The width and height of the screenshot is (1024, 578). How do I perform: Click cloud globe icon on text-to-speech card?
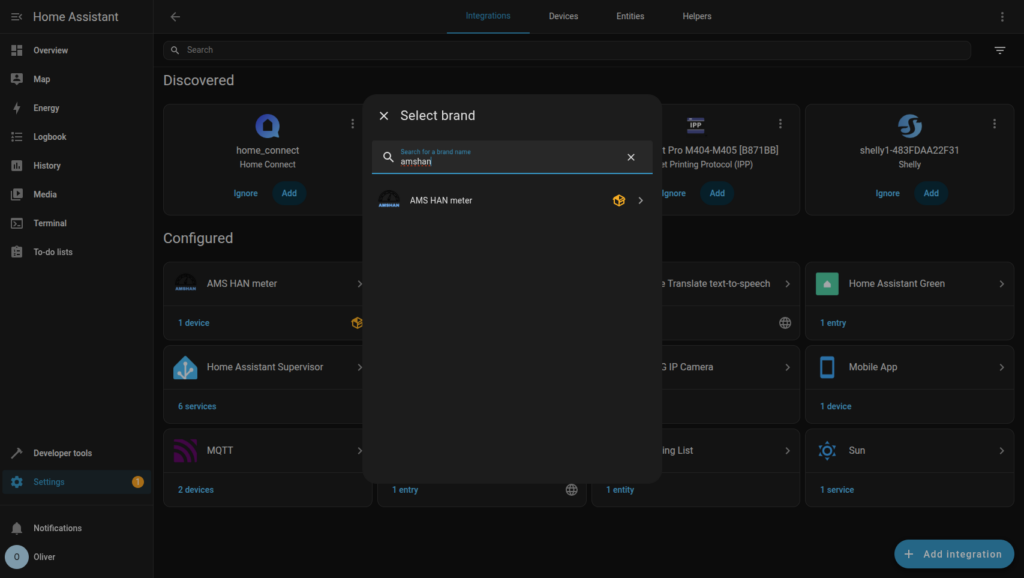pos(785,323)
